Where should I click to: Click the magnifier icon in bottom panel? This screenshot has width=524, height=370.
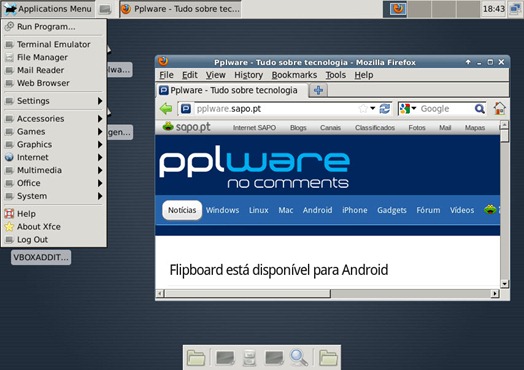point(298,358)
